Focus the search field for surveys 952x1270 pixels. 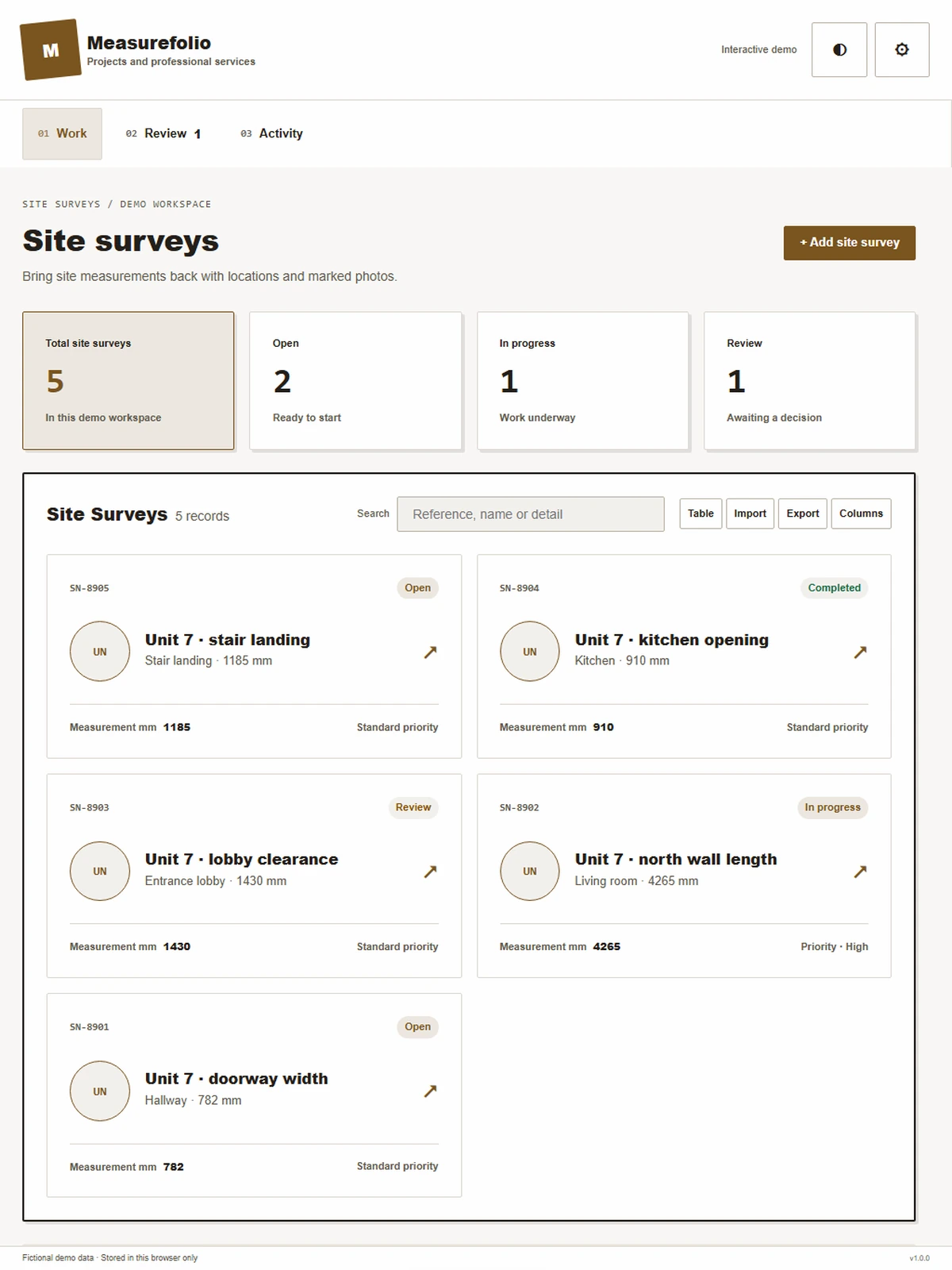(x=531, y=514)
